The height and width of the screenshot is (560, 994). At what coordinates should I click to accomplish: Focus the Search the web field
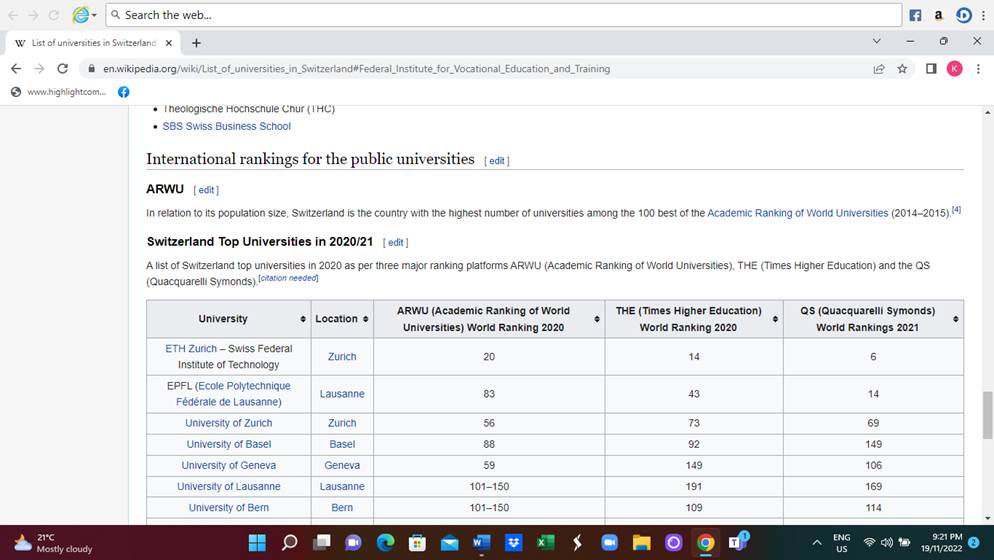point(503,15)
